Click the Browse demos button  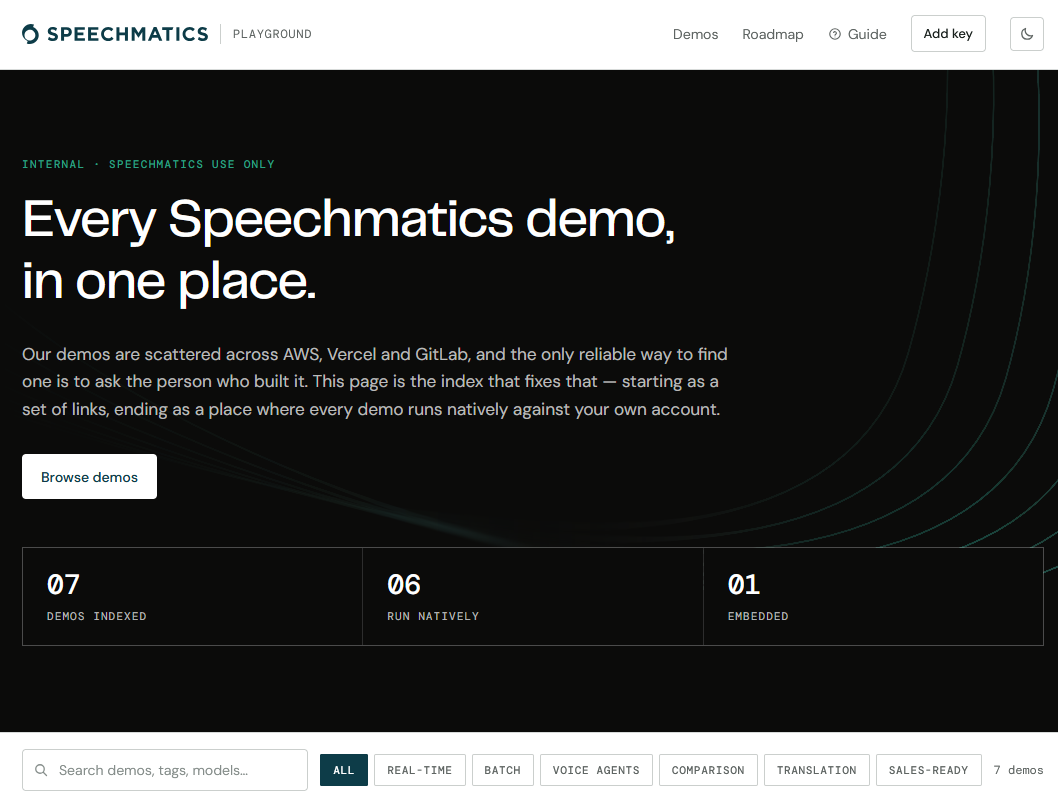point(89,476)
